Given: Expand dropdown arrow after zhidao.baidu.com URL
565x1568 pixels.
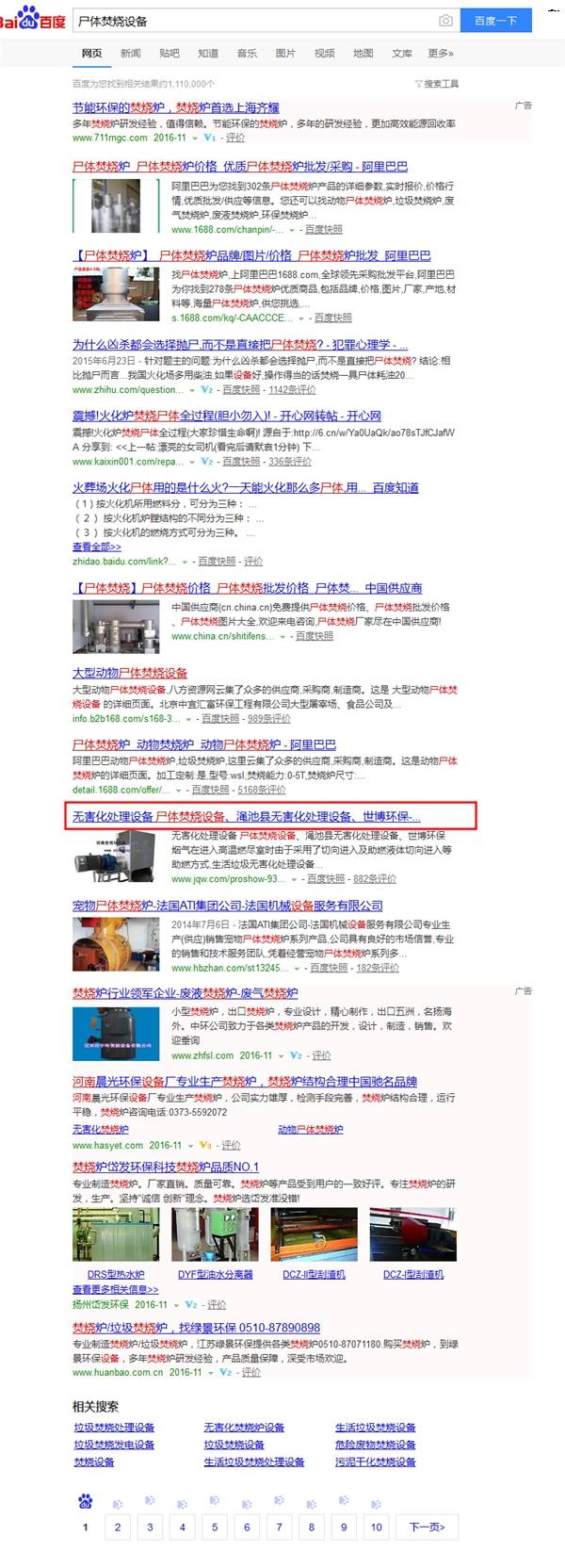Looking at the screenshot, I should coord(185,562).
